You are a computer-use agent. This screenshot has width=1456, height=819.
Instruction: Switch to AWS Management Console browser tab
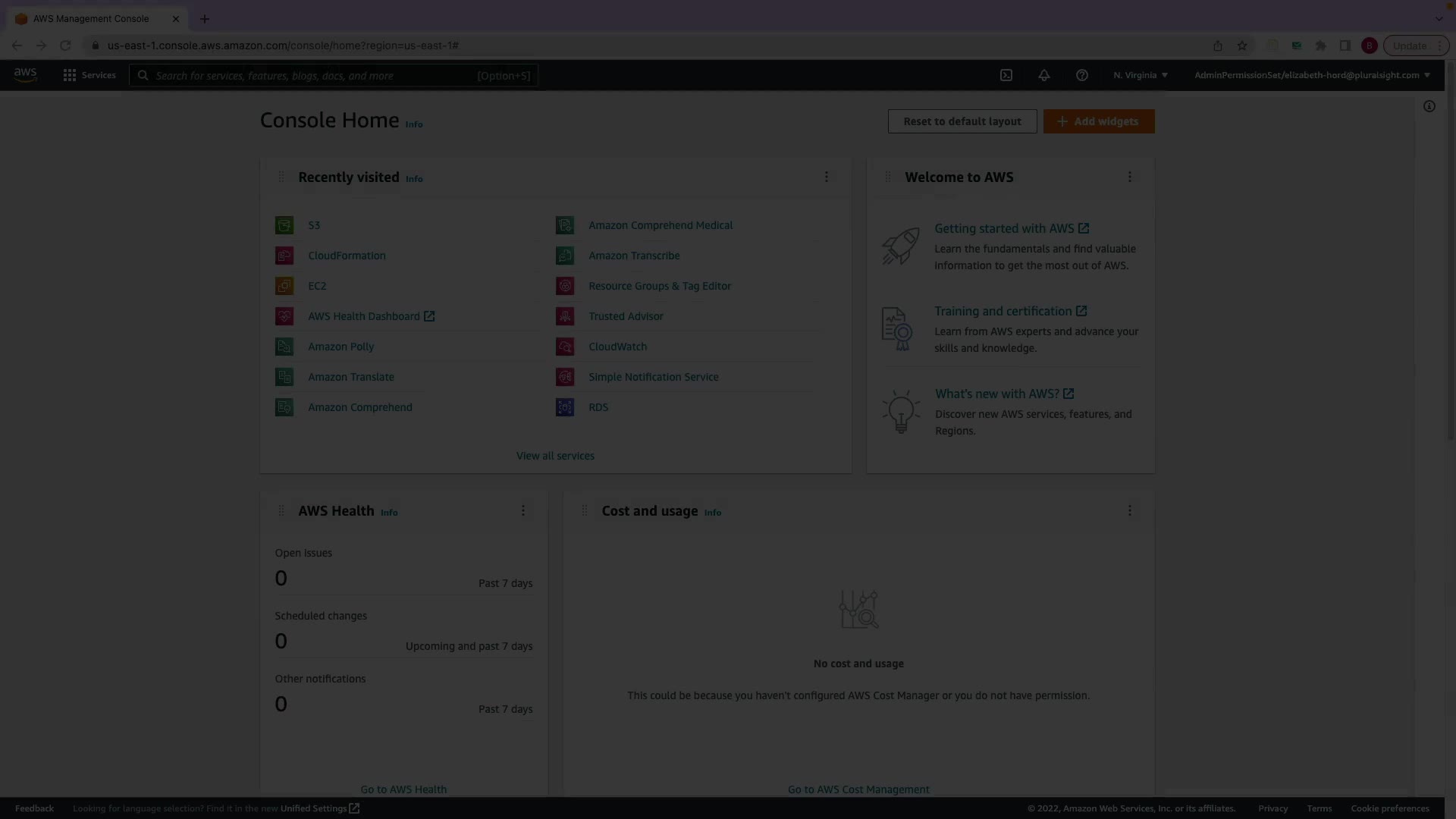91,19
